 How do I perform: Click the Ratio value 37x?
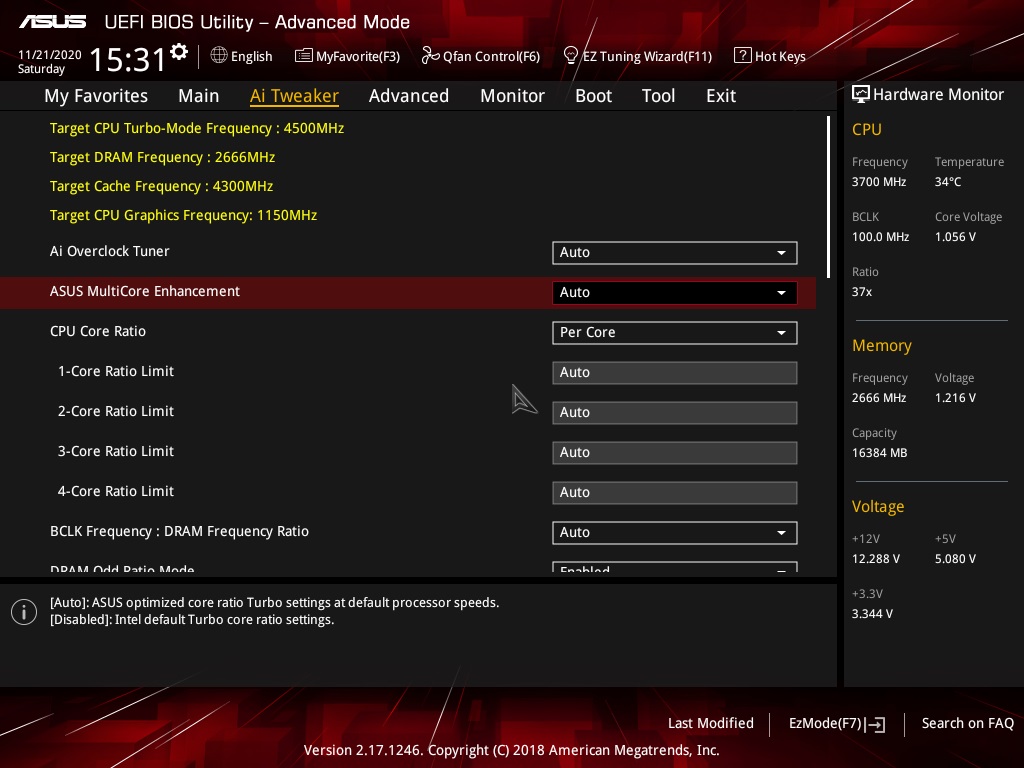click(x=861, y=291)
